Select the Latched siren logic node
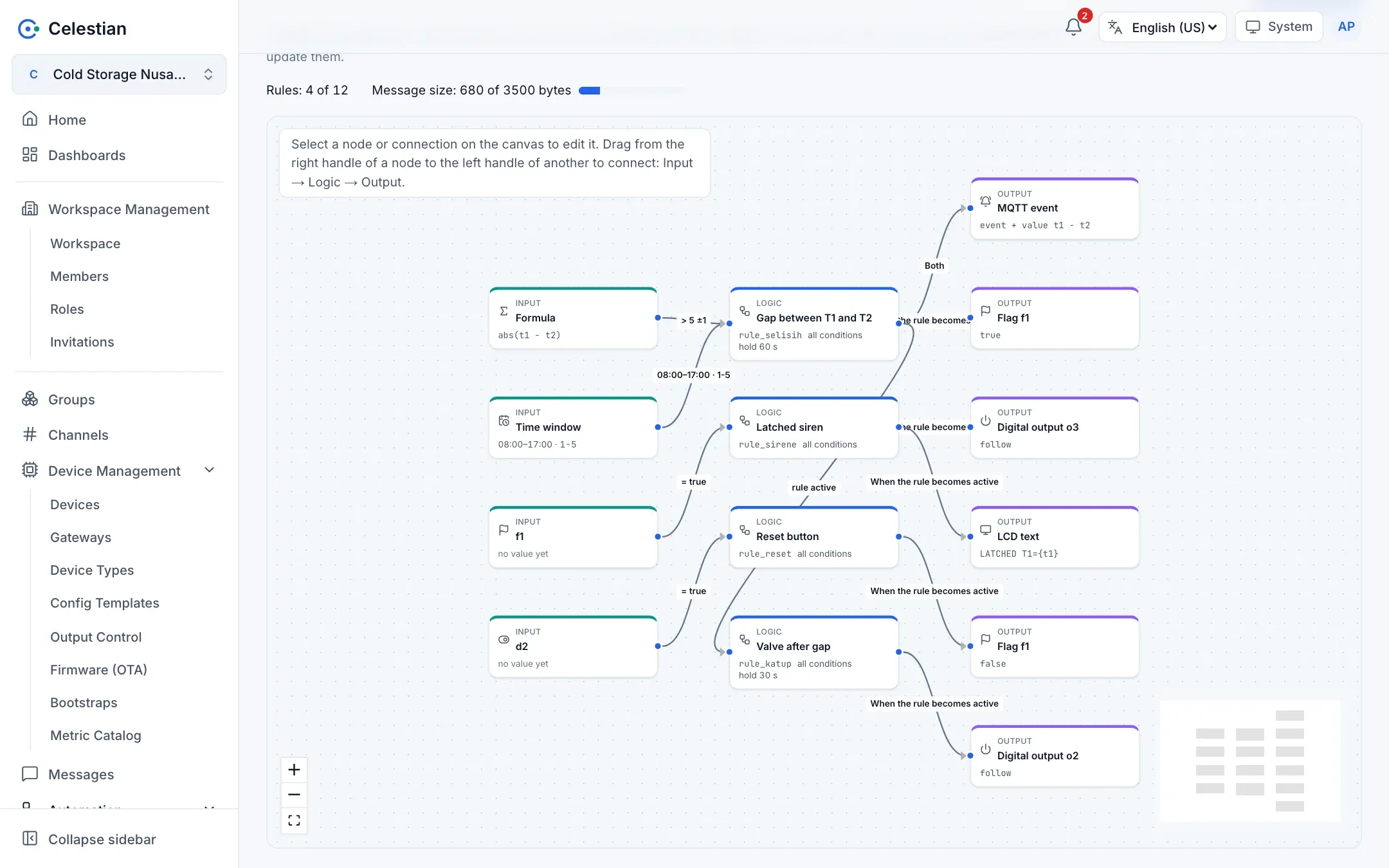This screenshot has height=868, width=1389. tap(813, 428)
